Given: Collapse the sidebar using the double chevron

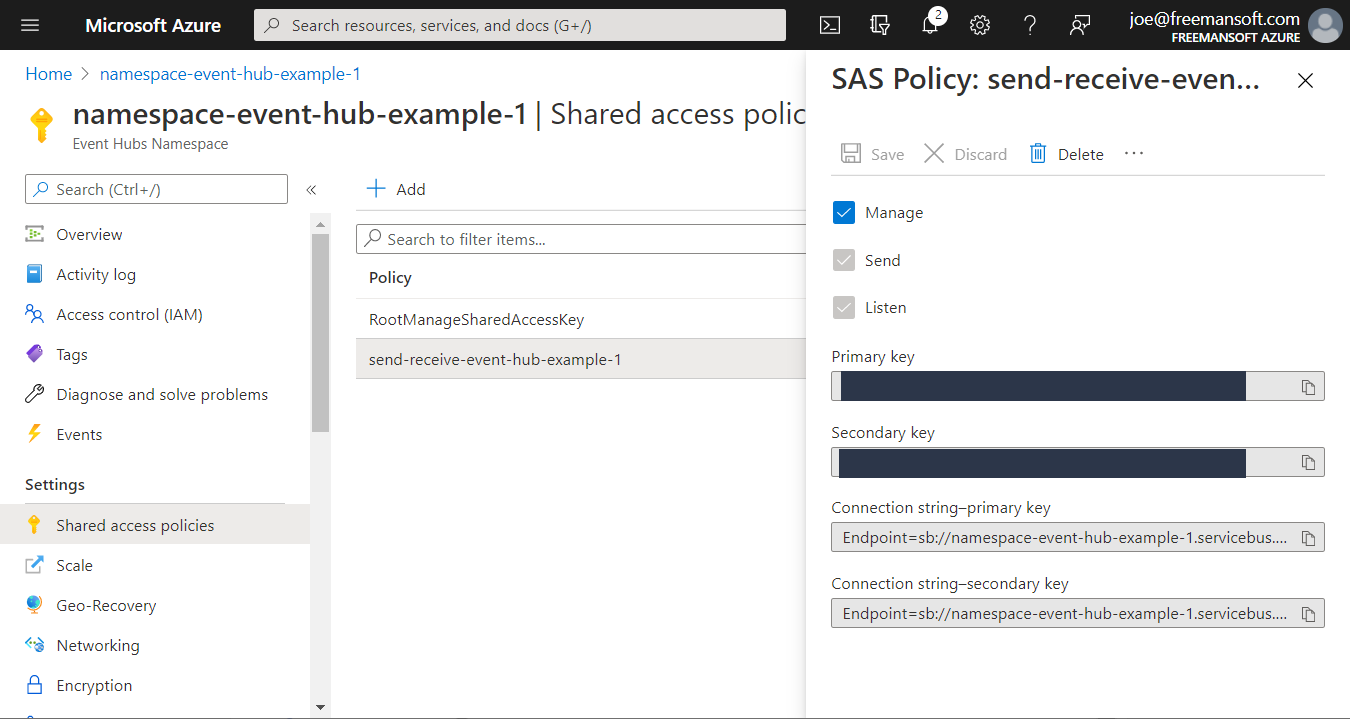Looking at the screenshot, I should coord(311,188).
